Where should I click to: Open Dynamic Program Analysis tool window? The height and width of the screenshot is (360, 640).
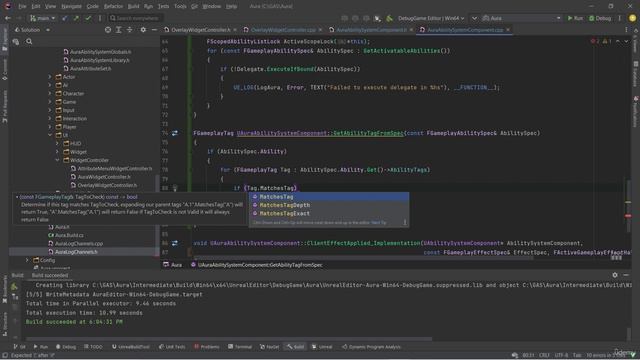(371, 347)
